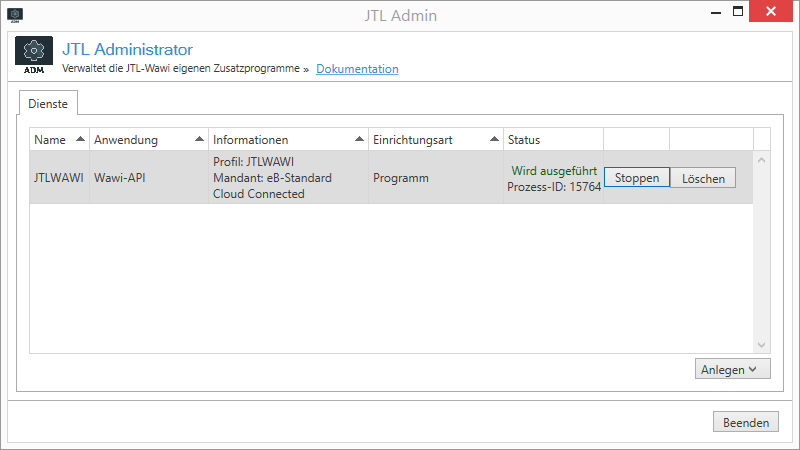
Task: Click the Programm setup type cell
Action: point(400,178)
